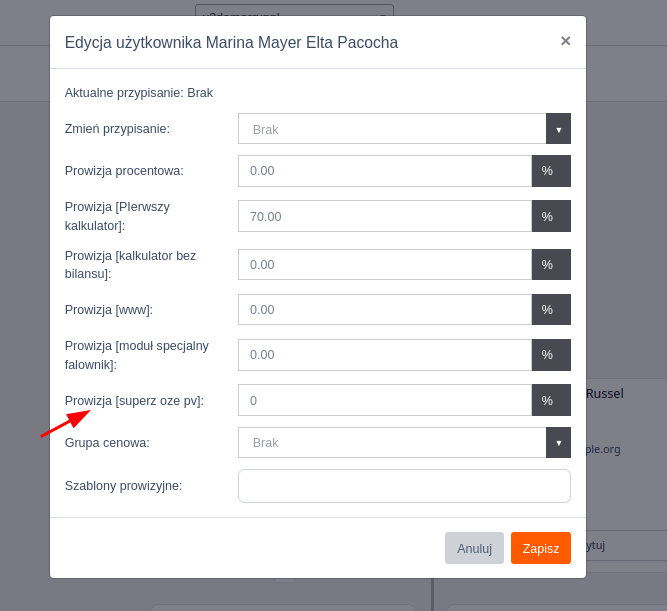Click the Szablony prowizyjne input box
This screenshot has height=611, width=667.
pyautogui.click(x=405, y=486)
